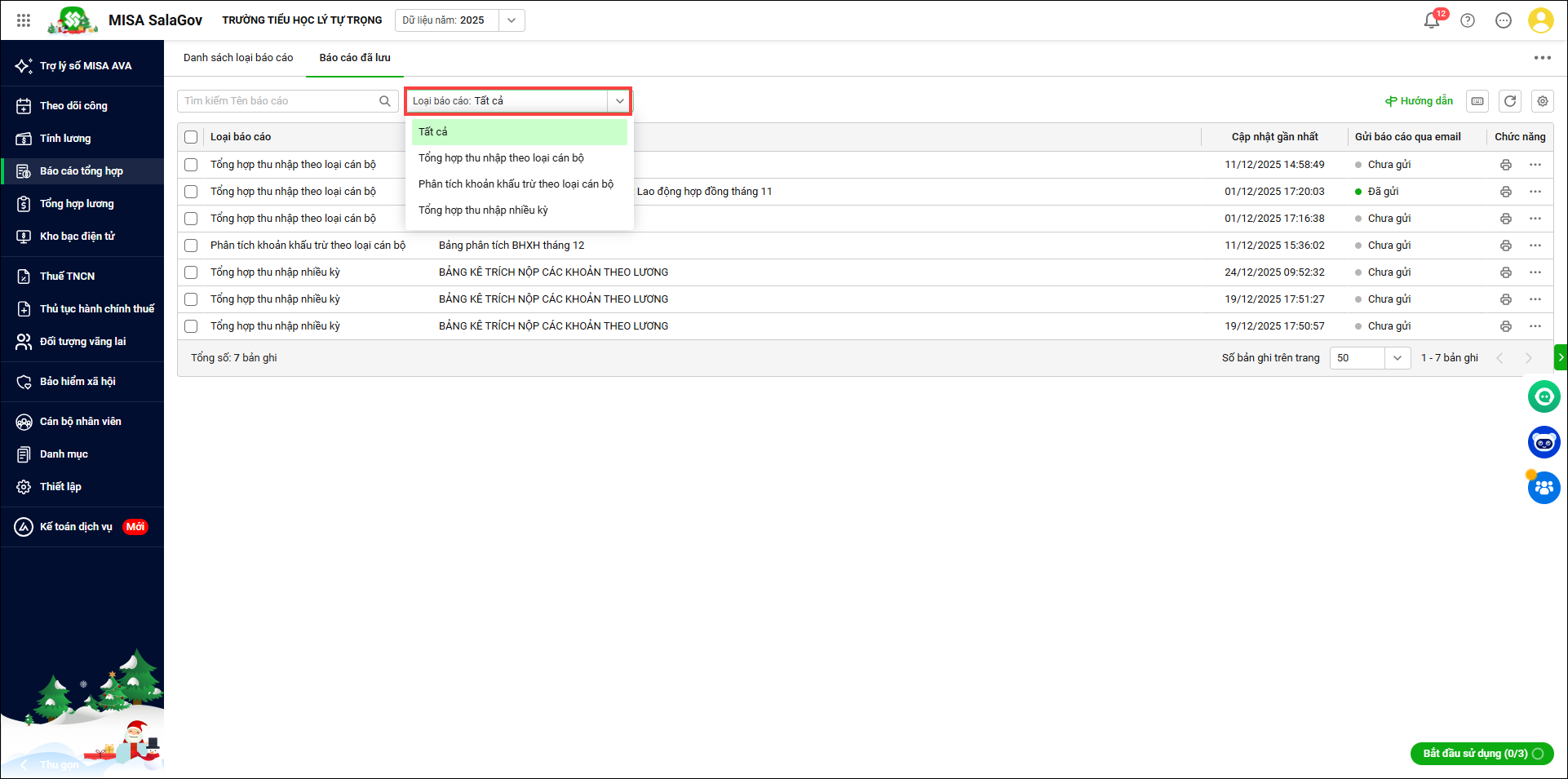Viewport: 1568px width, 779px height.
Task: Focus the Tìm kiếm Tên báo cáo field
Action: pyautogui.click(x=277, y=101)
